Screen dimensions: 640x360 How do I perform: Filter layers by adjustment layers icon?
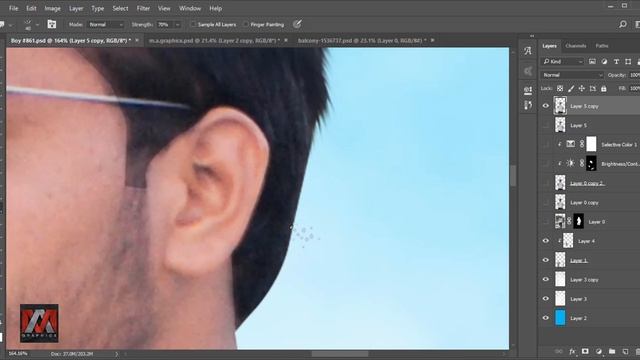coord(604,62)
